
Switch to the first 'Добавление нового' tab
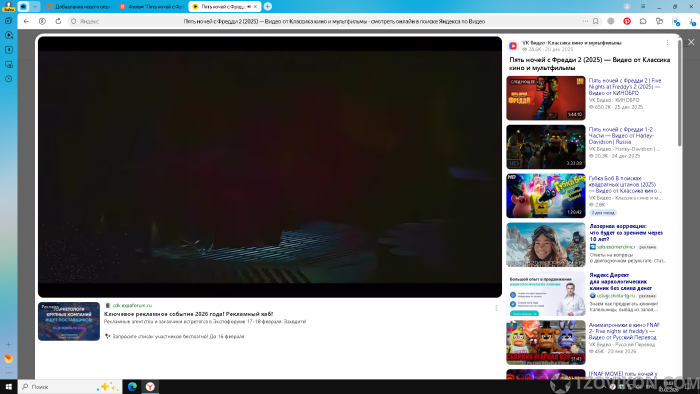tap(79, 7)
